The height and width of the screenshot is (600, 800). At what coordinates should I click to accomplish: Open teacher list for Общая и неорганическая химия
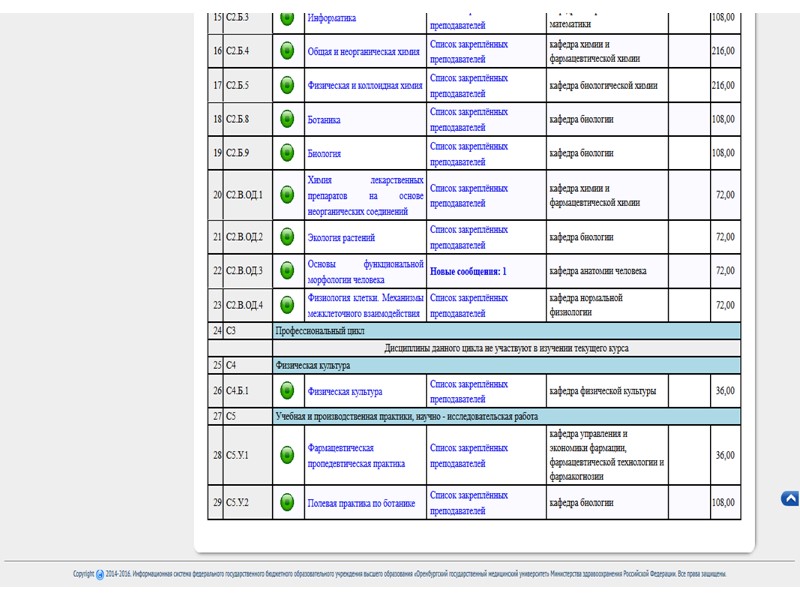[x=469, y=52]
